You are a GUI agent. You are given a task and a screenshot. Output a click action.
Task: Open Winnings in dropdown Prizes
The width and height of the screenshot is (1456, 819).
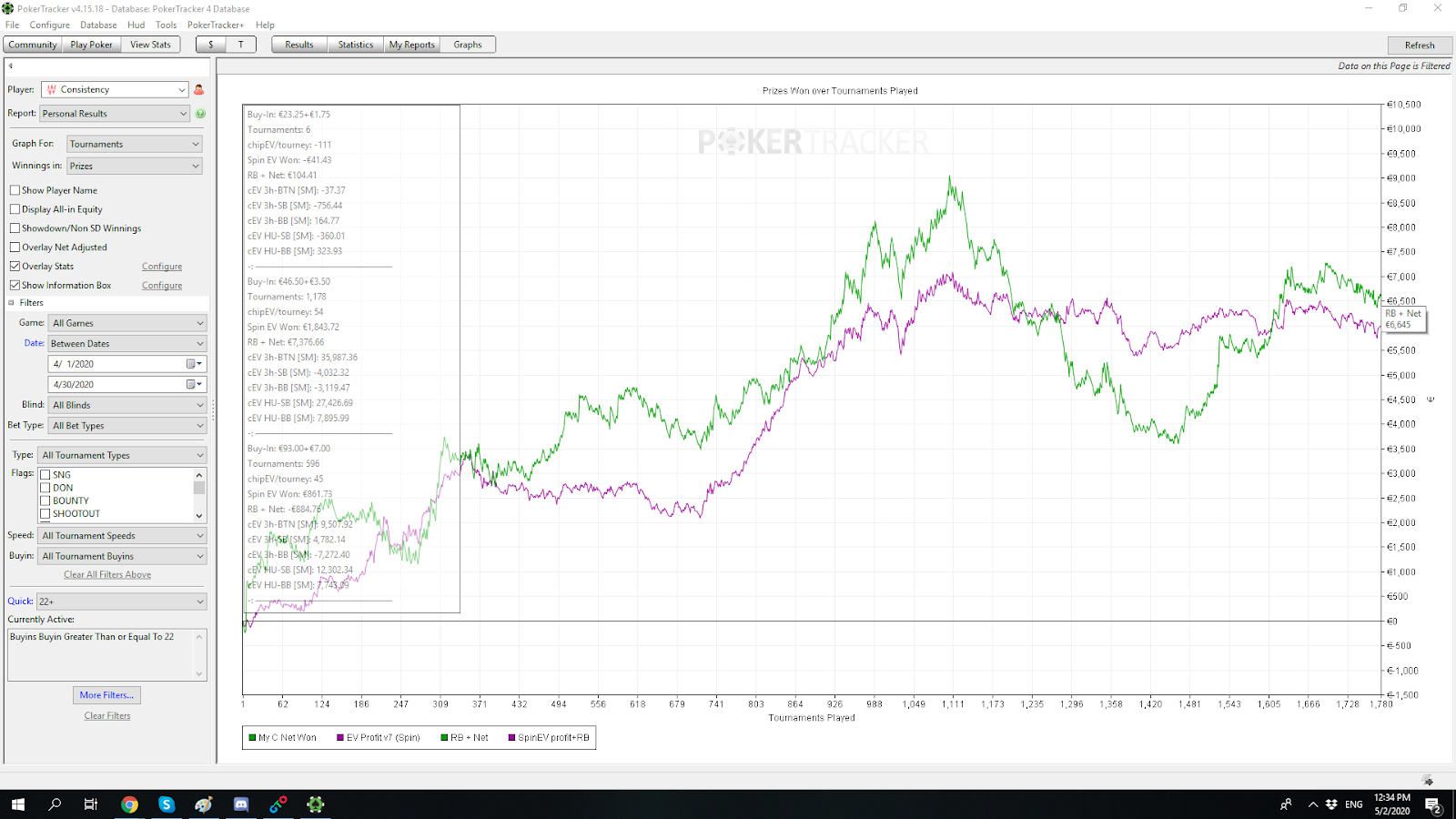tap(135, 166)
